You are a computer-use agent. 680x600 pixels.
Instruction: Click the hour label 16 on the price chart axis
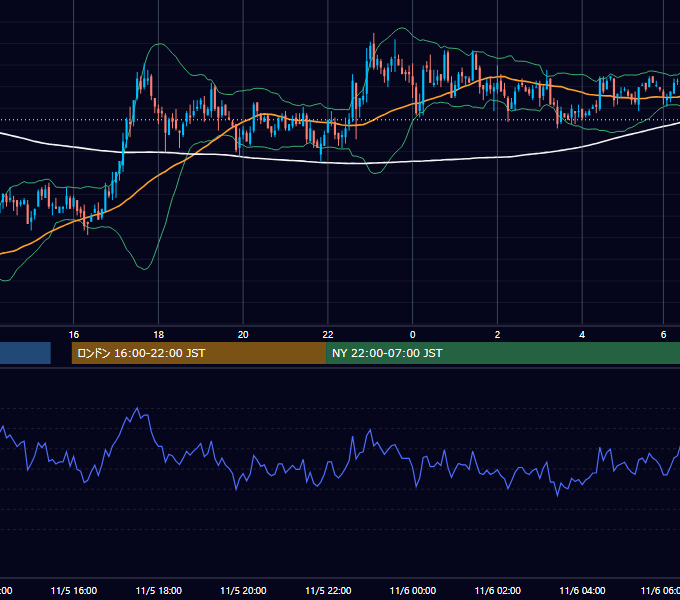pos(74,335)
